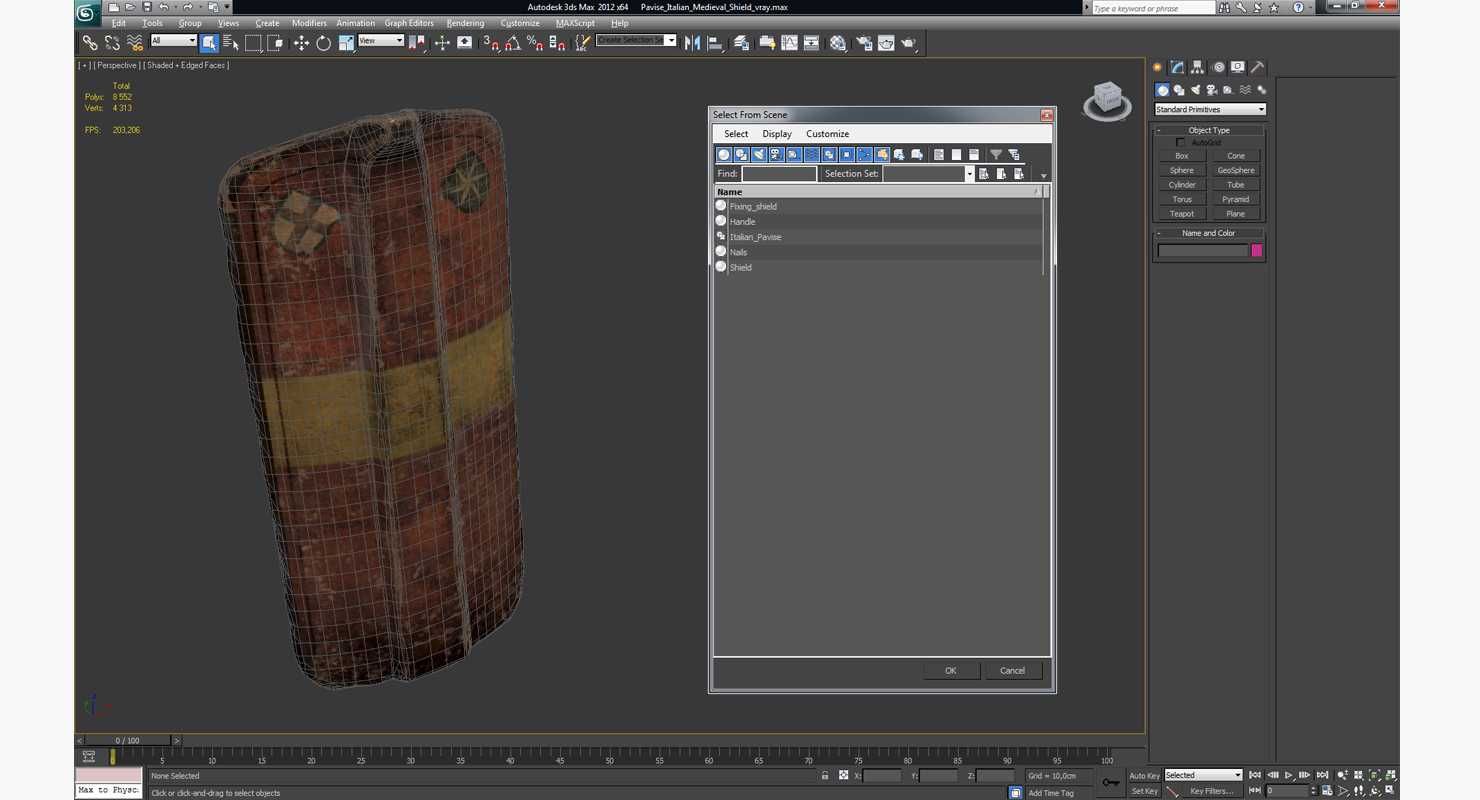Open Select by Name tool

click(x=231, y=43)
